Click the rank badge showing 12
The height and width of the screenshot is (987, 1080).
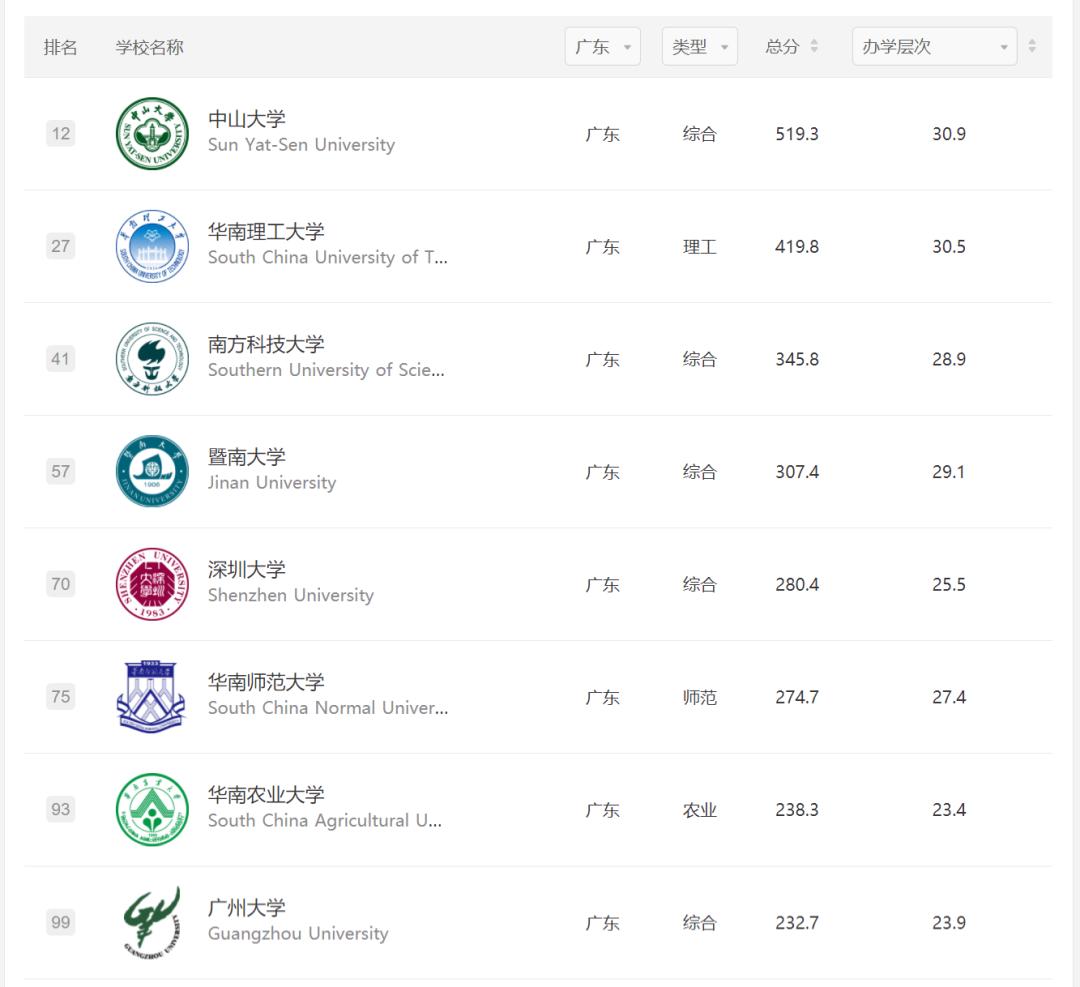tap(60, 133)
